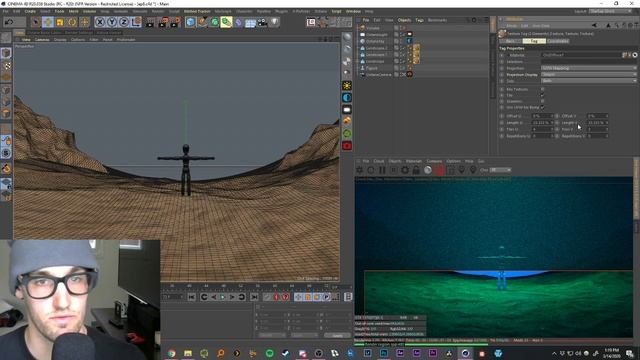Viewport: 640px width, 360px height.
Task: Open the Mesh menu
Action: (x=74, y=11)
